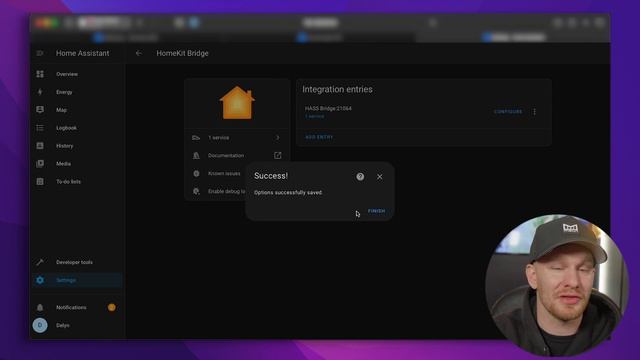The height and width of the screenshot is (360, 640).
Task: Click the Documentation book icon
Action: [x=196, y=156]
